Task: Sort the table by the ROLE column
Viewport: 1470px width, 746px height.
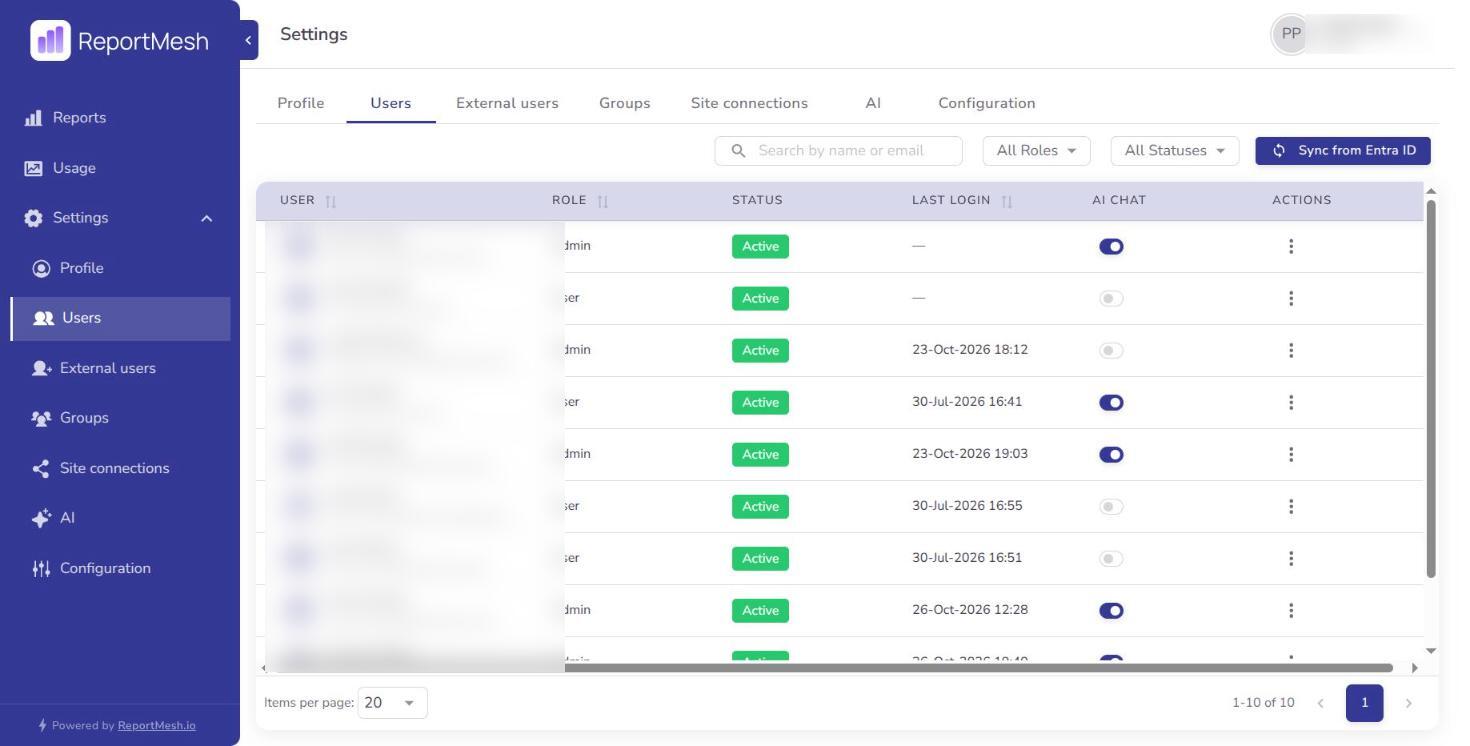Action: click(603, 201)
